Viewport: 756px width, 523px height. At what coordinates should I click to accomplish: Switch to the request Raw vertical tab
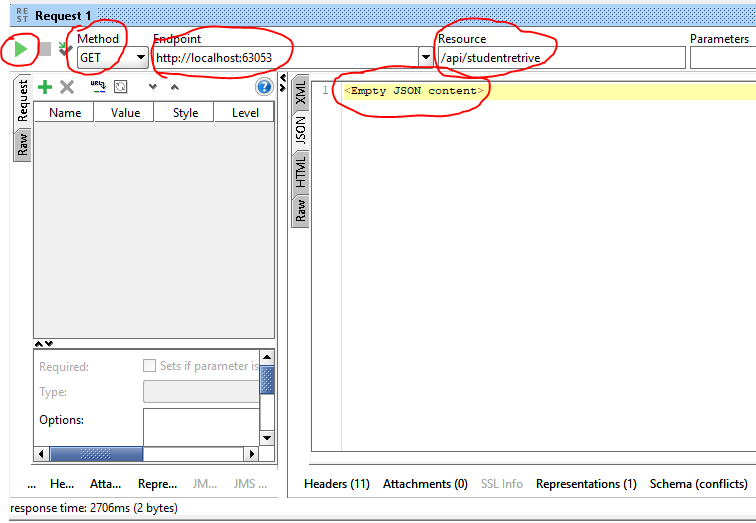click(23, 145)
